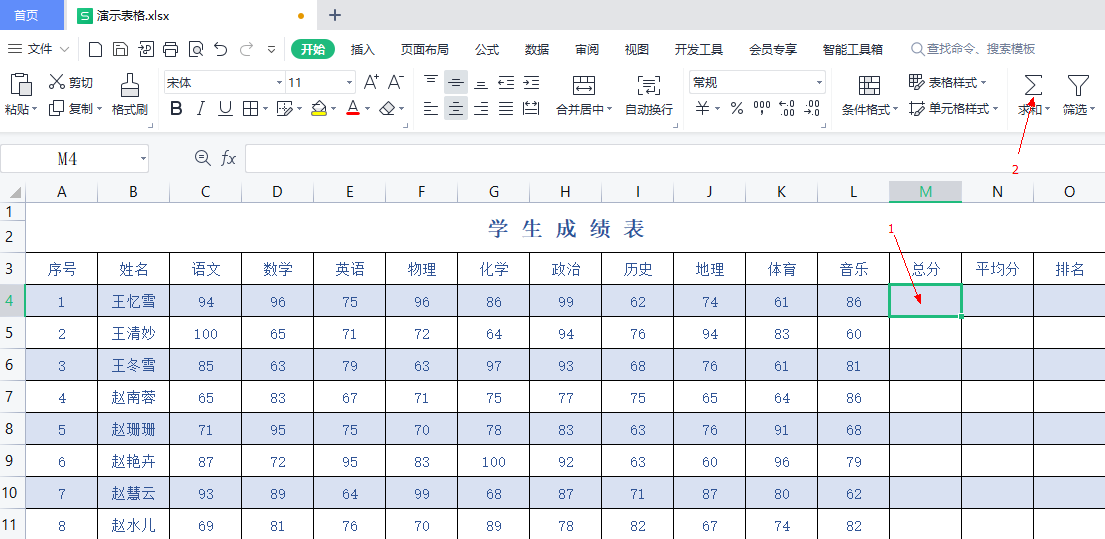Toggle wrap text (自动换行)

(x=649, y=94)
